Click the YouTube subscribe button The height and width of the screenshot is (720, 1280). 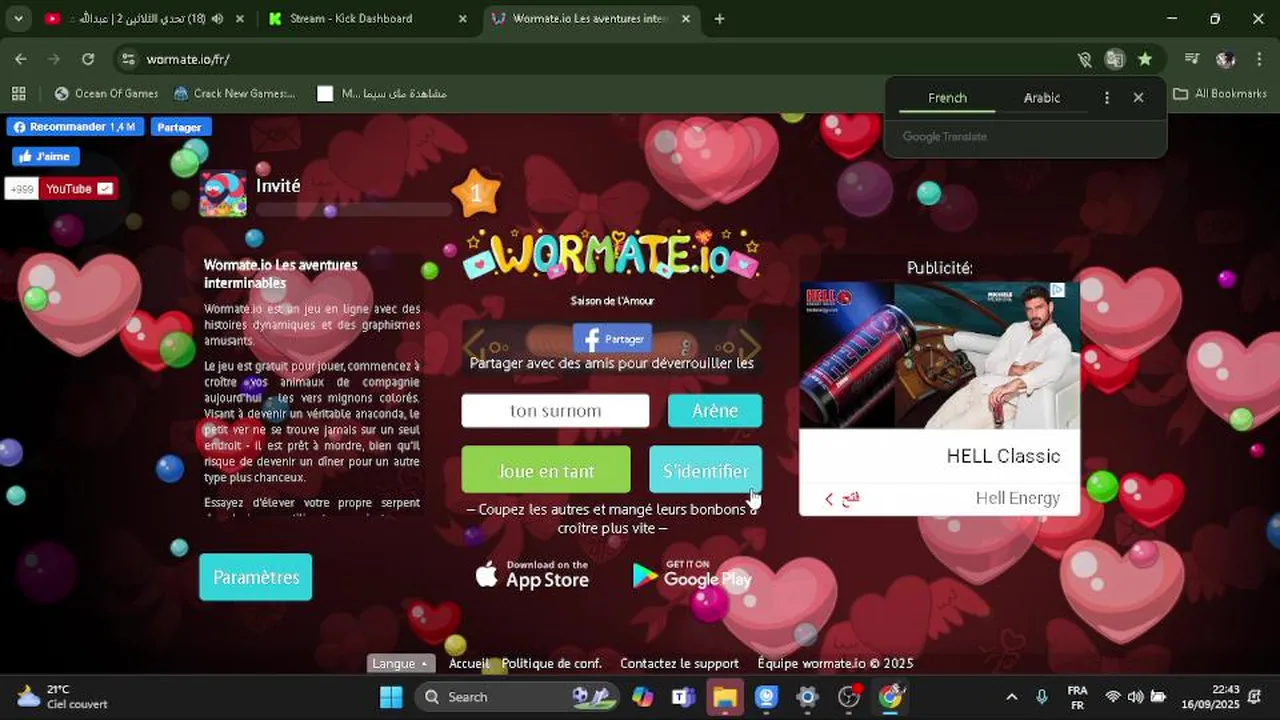[x=78, y=188]
